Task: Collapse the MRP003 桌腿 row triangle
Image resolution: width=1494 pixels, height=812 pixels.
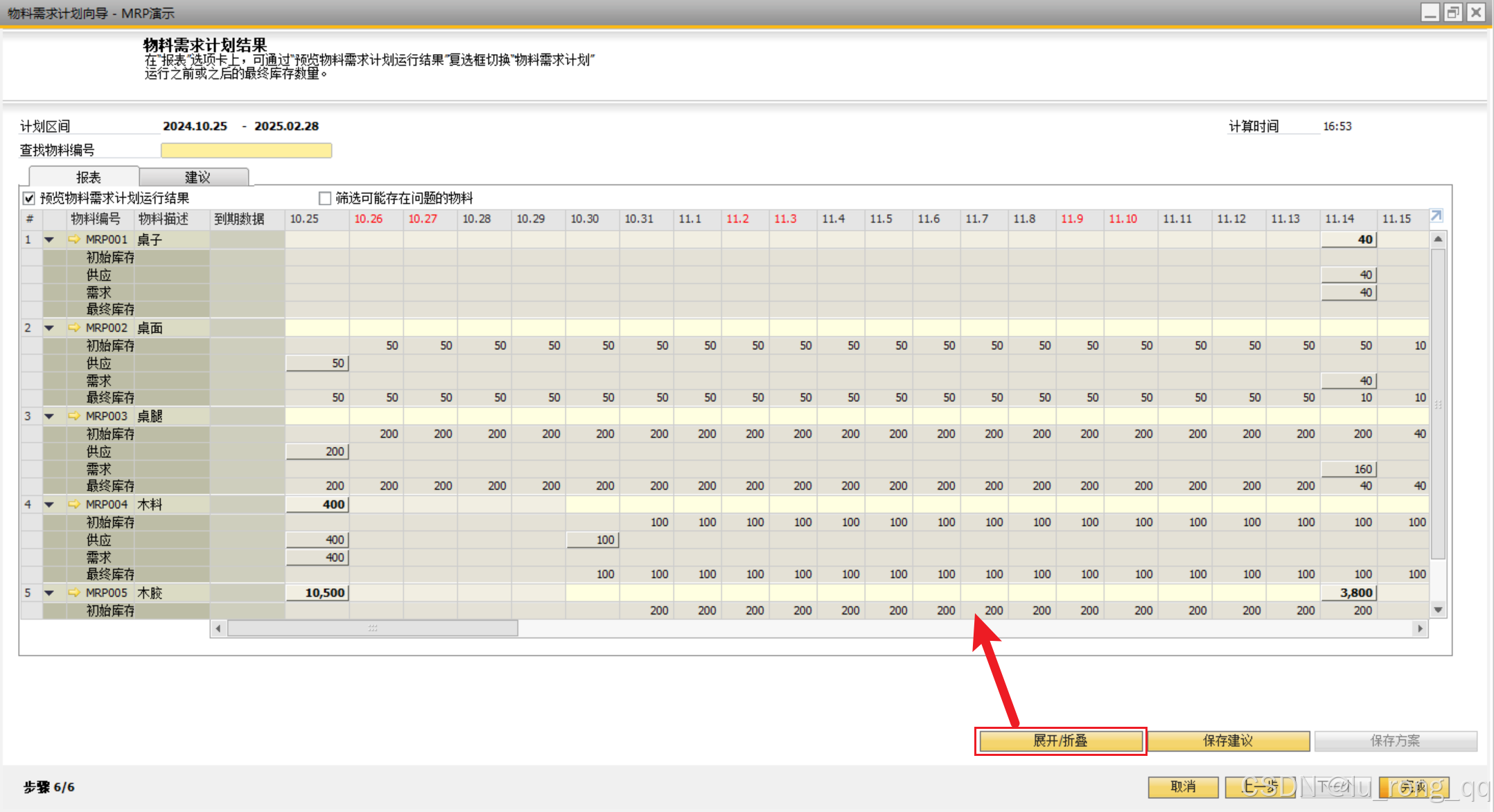Action: (x=49, y=416)
